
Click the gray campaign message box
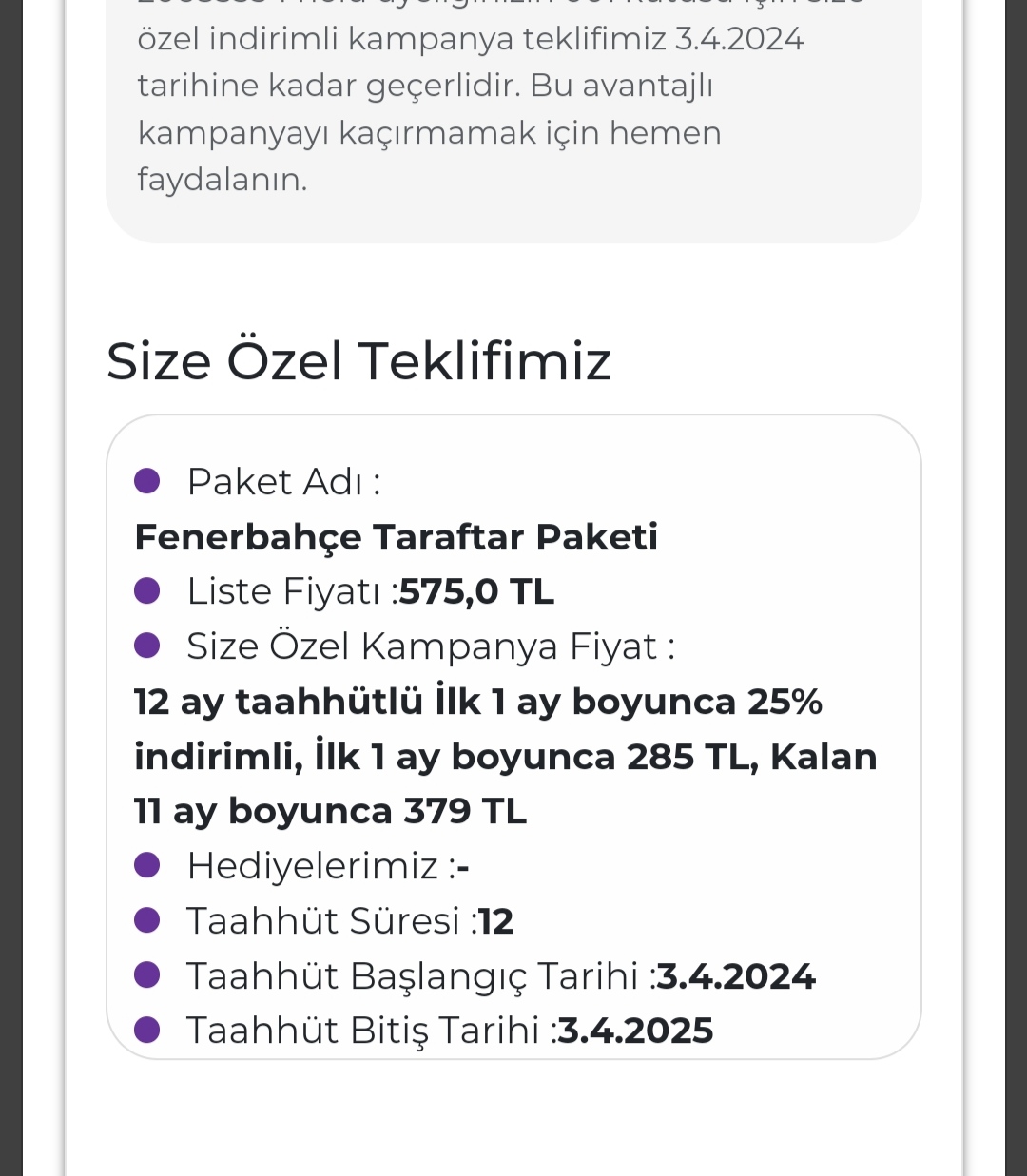click(513, 114)
